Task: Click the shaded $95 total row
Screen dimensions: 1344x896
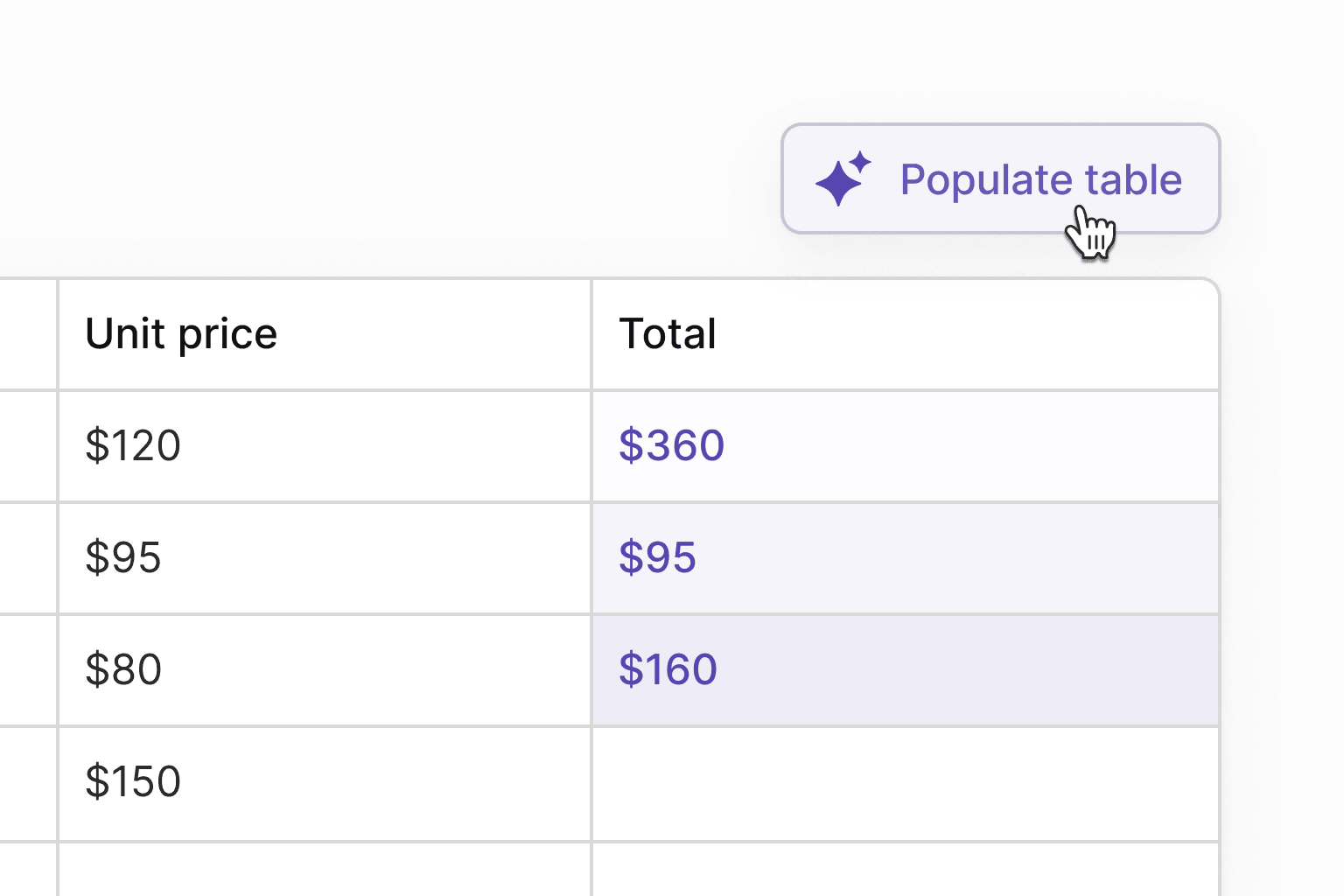Action: (906, 557)
